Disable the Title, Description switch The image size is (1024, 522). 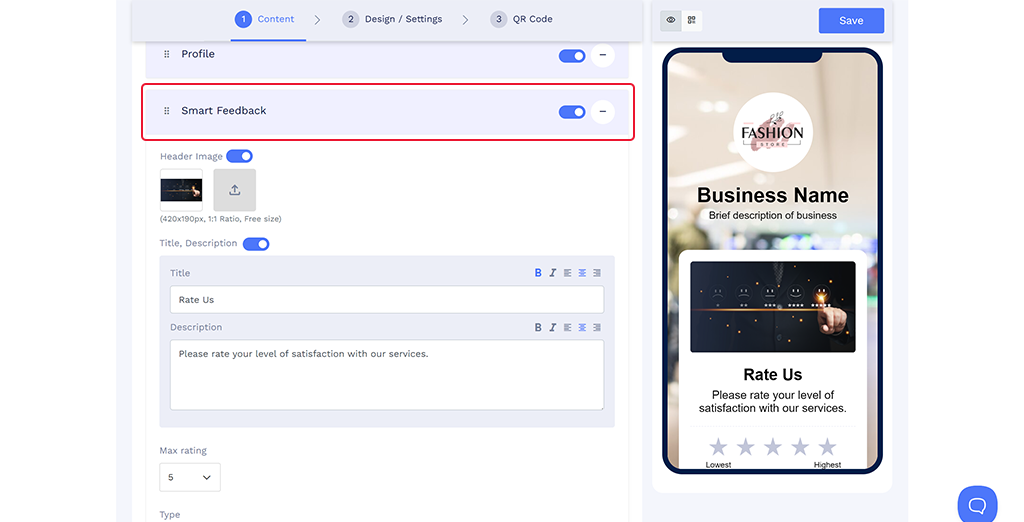point(256,244)
